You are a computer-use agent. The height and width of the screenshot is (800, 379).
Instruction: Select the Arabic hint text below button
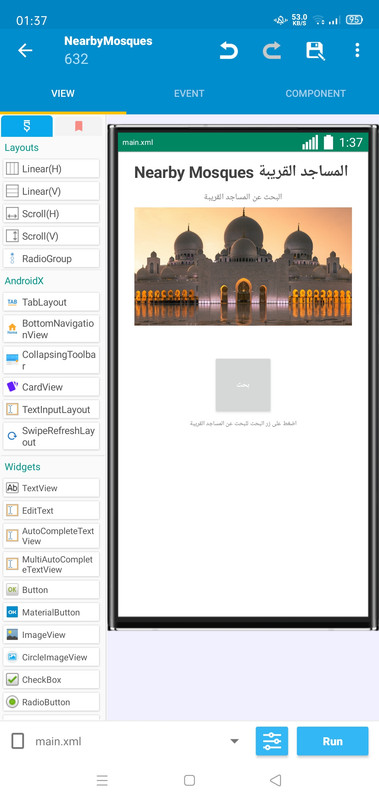[243, 423]
